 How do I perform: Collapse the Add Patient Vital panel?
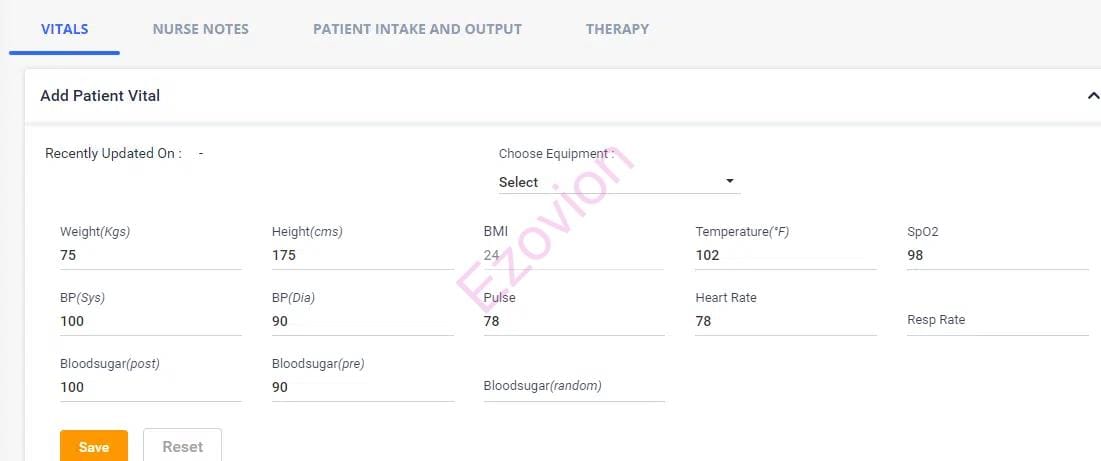click(x=1092, y=96)
